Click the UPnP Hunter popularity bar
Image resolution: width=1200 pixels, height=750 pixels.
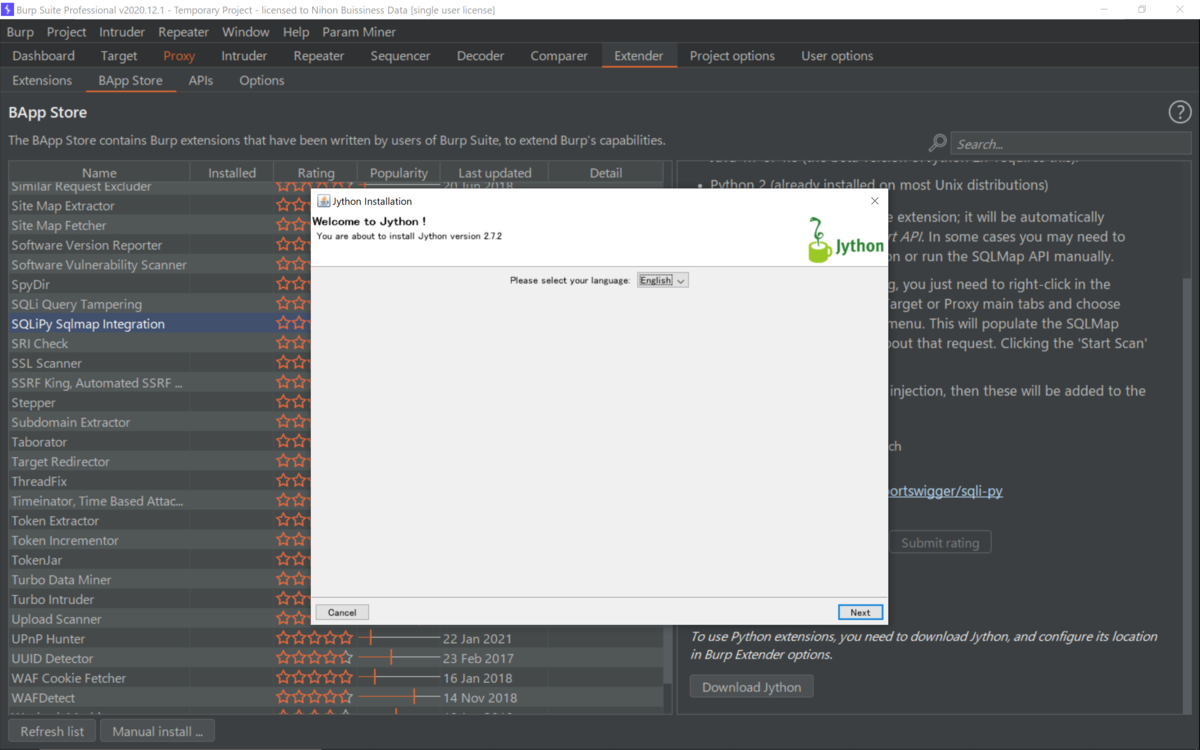399,638
